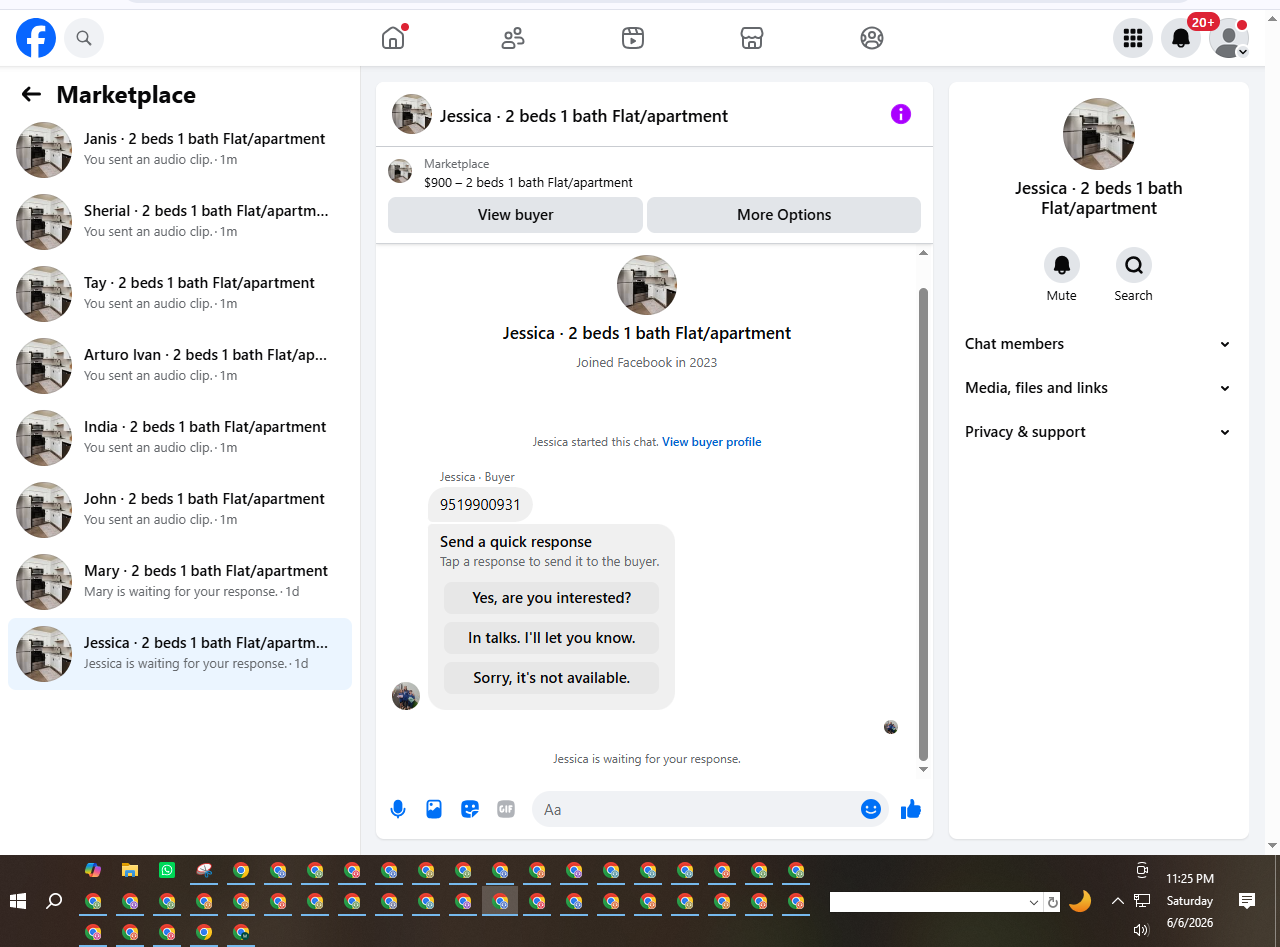The height and width of the screenshot is (947, 1280).
Task: Open the nine-dot Menu grid
Action: click(1133, 38)
